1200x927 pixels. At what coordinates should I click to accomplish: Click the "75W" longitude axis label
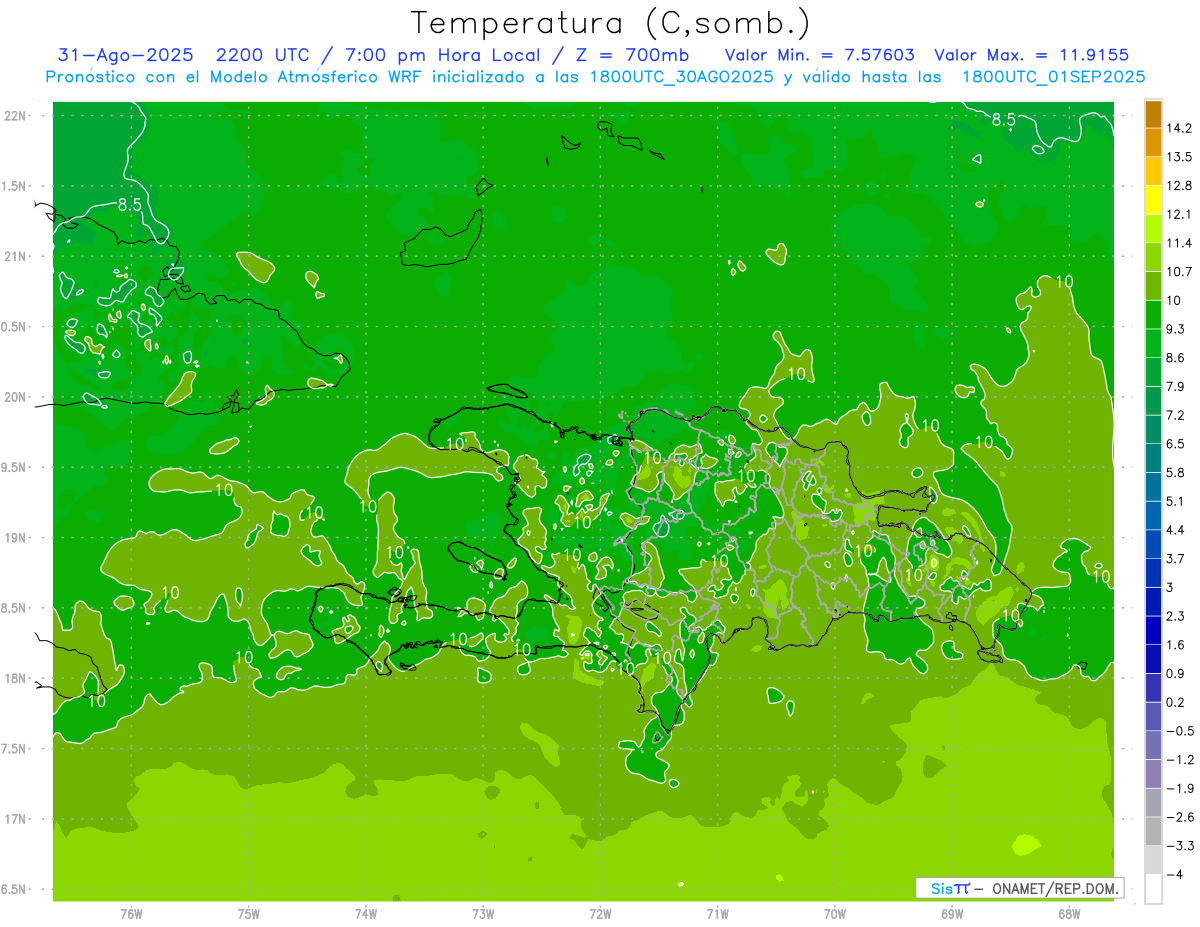tap(249, 914)
